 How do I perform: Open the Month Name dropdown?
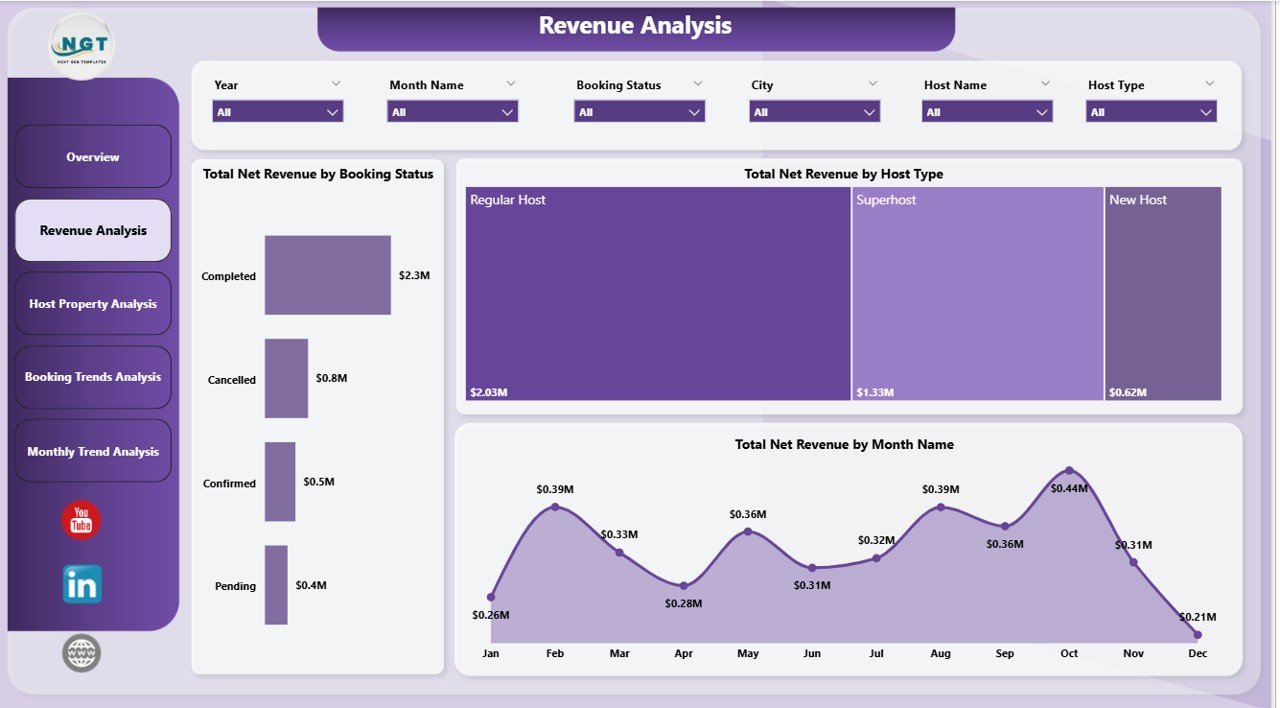pos(452,111)
